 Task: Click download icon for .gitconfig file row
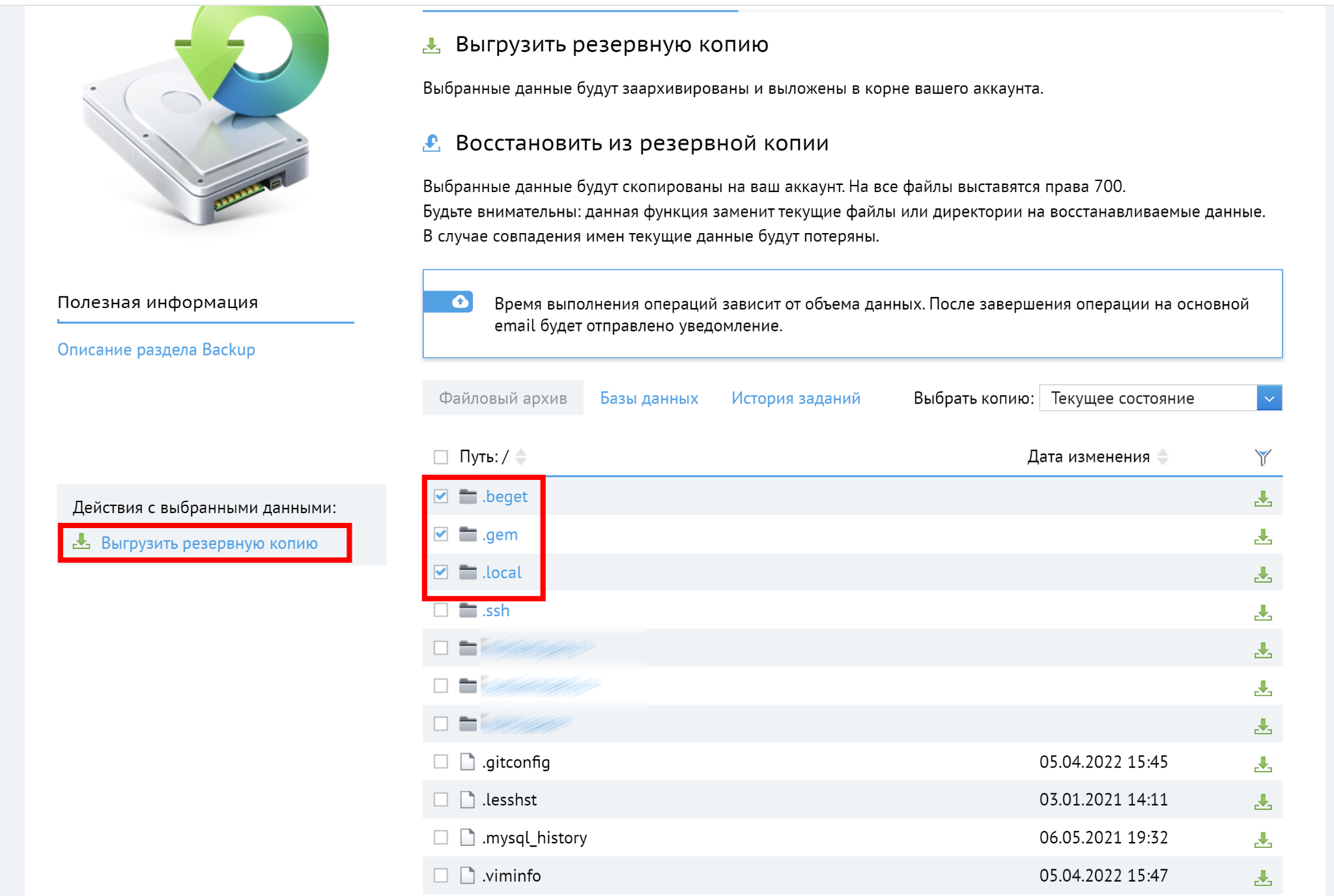click(x=1262, y=764)
